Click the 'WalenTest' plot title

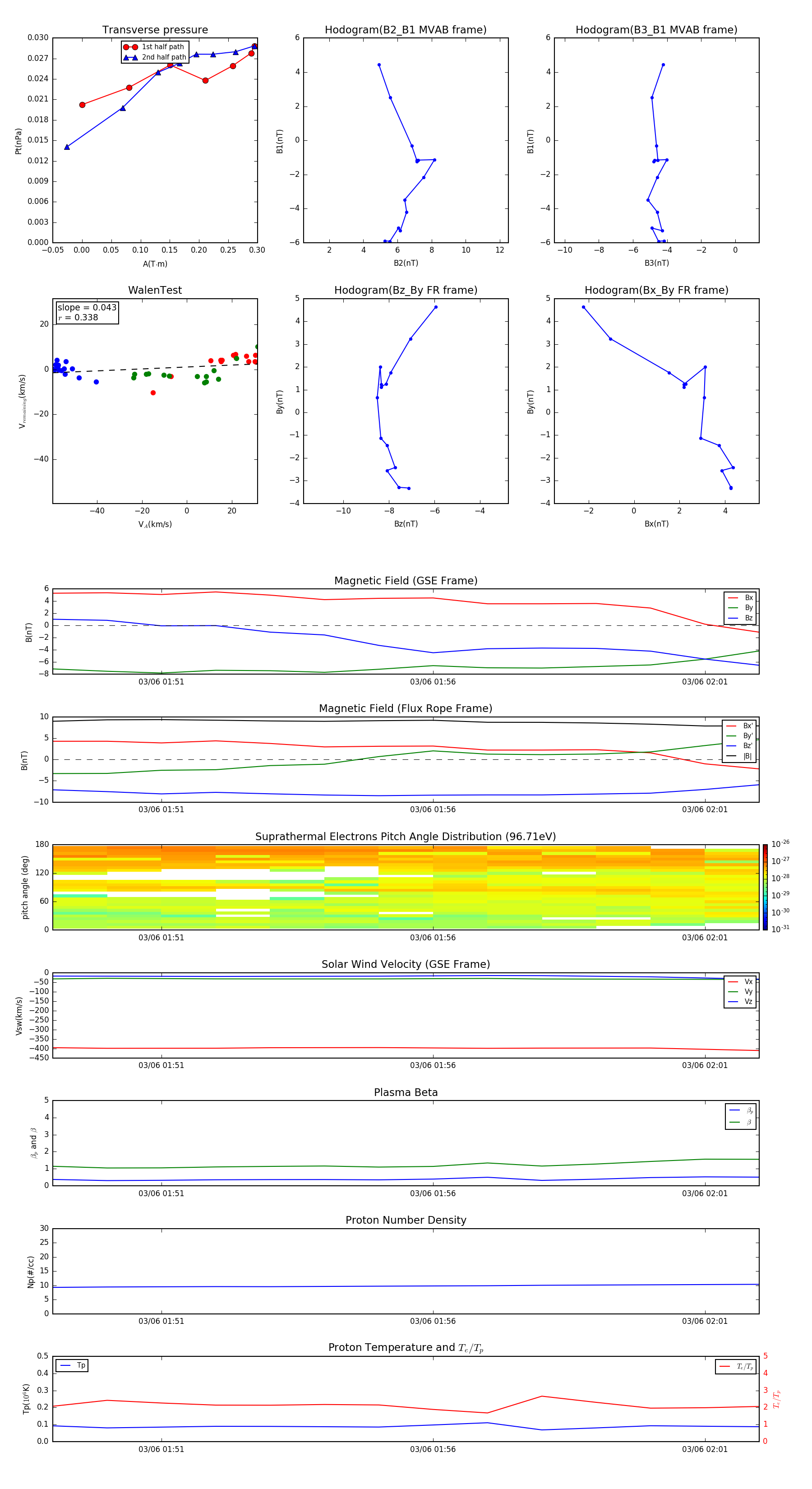(155, 290)
